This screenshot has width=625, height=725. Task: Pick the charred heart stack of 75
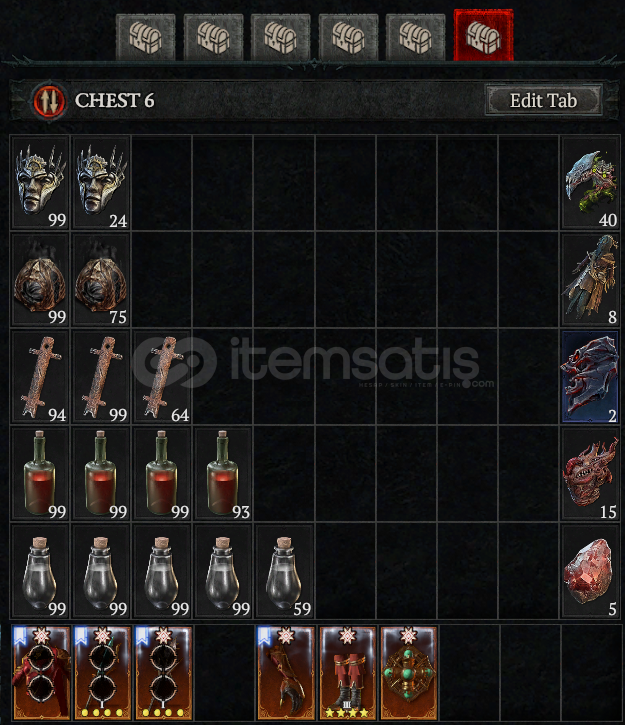[101, 280]
